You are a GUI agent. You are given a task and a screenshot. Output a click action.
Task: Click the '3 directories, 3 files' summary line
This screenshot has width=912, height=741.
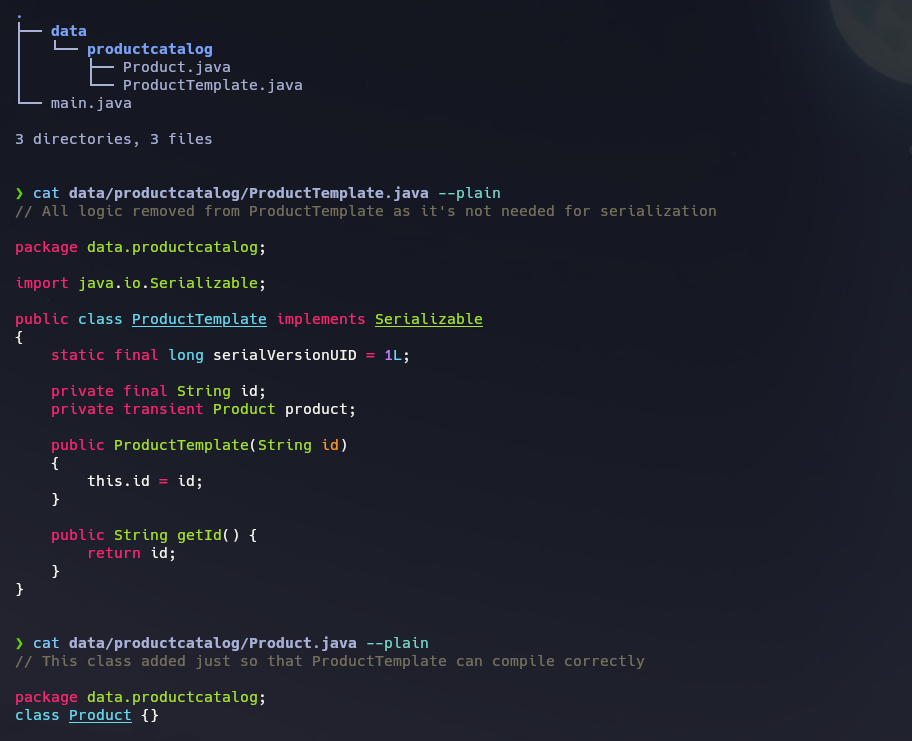click(x=113, y=139)
